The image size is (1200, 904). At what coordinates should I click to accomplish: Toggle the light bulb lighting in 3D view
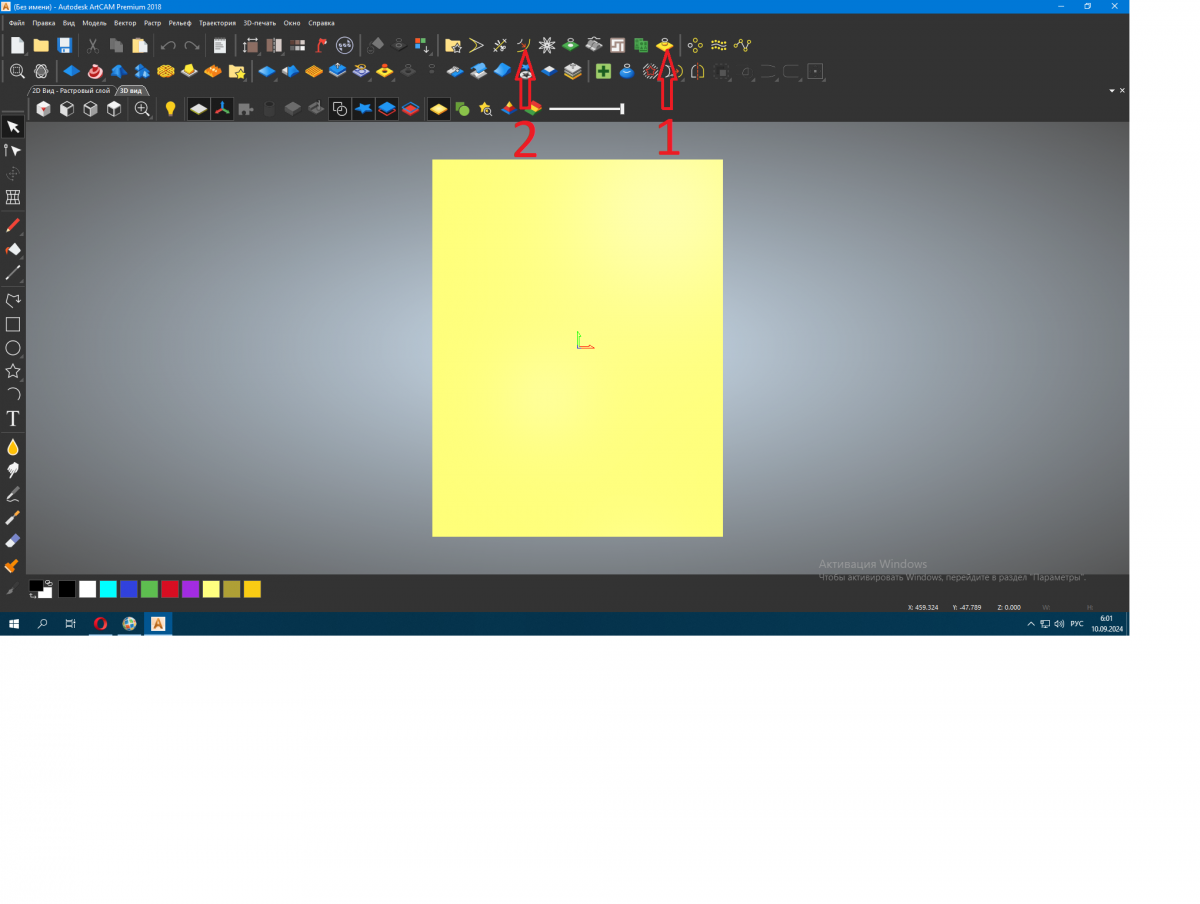pyautogui.click(x=170, y=109)
